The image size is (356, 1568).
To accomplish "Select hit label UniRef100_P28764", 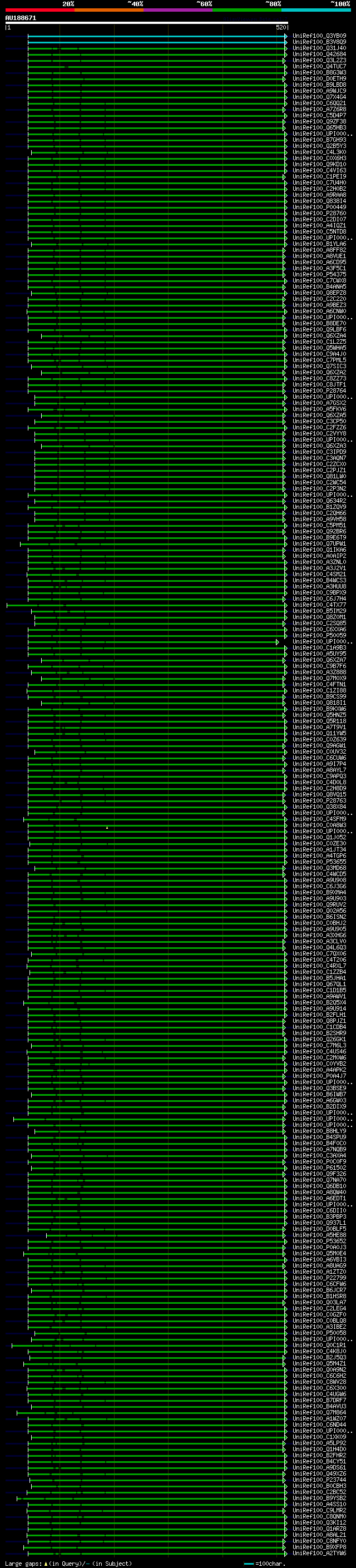I will 319,391.
